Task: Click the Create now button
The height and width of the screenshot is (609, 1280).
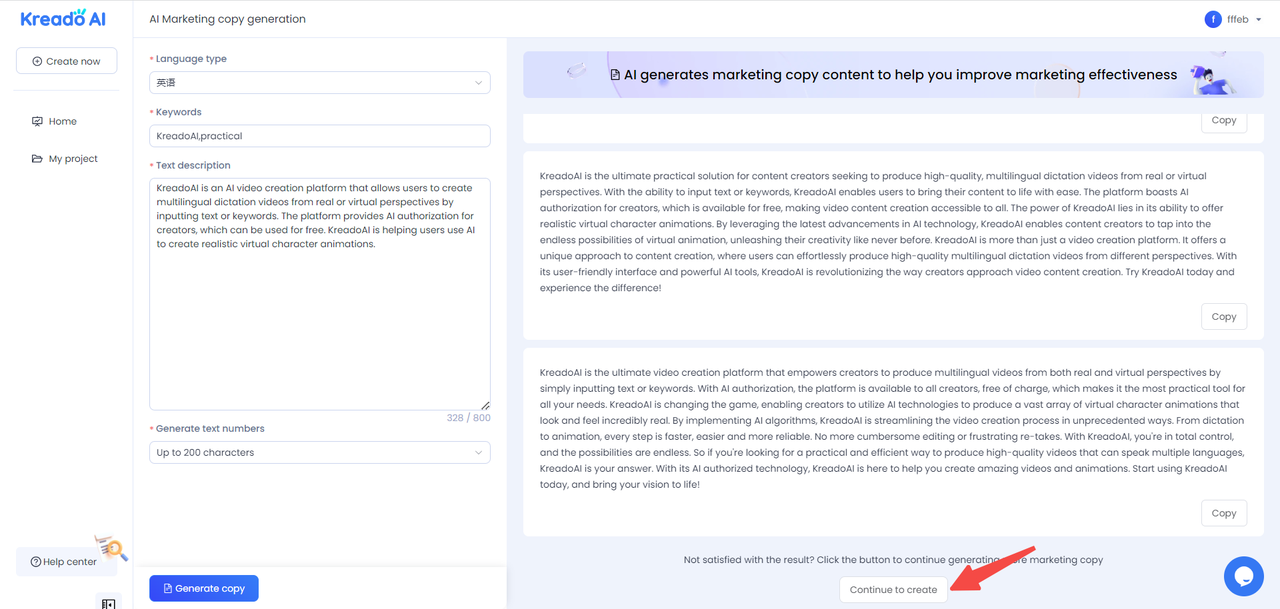Action: coord(66,61)
